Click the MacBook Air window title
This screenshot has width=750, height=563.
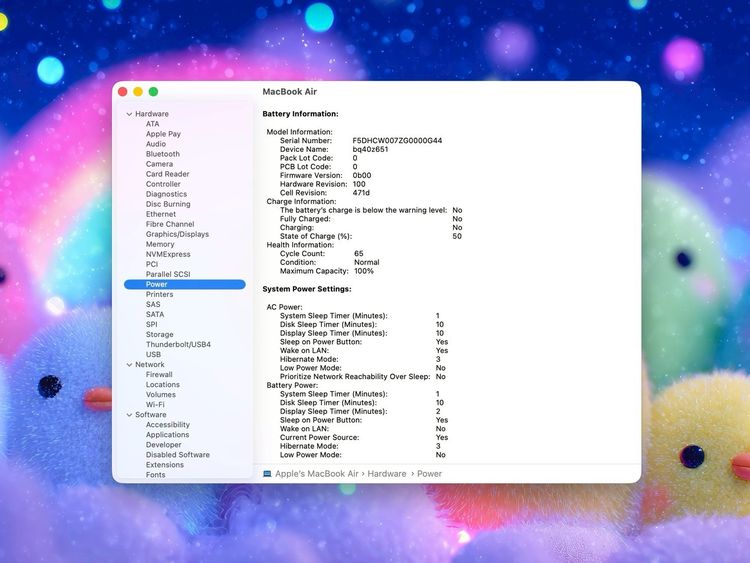pos(290,92)
